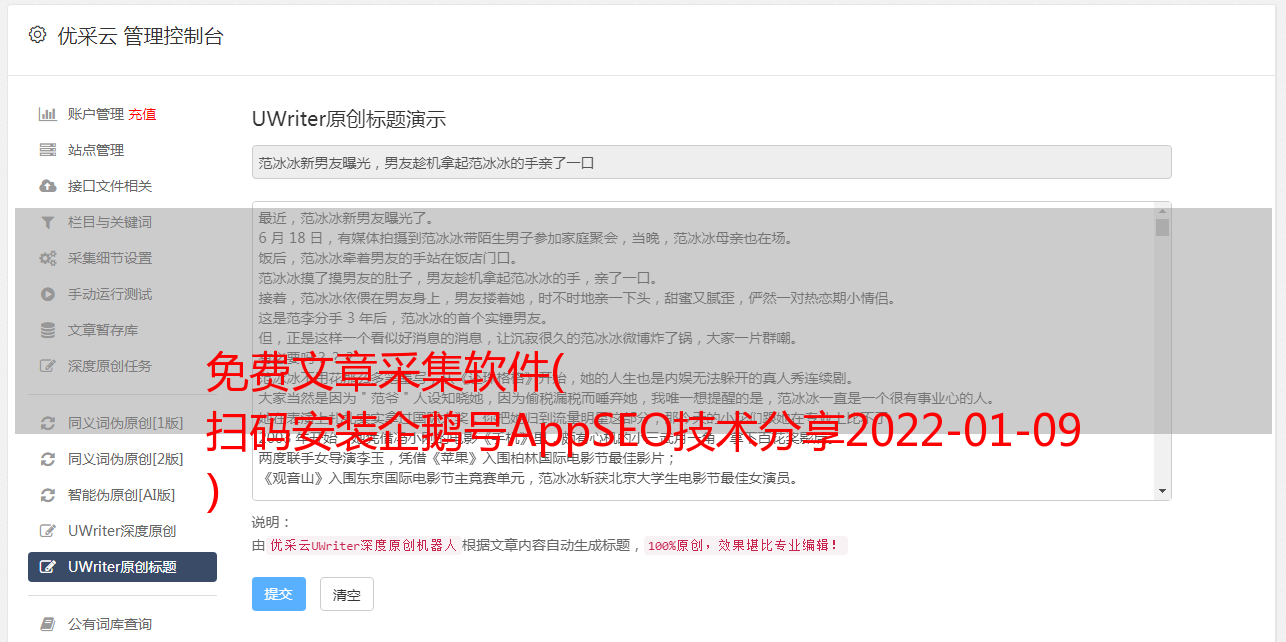1286x642 pixels.
Task: Click the filter icon for 栏目与关键词
Action: pos(47,222)
